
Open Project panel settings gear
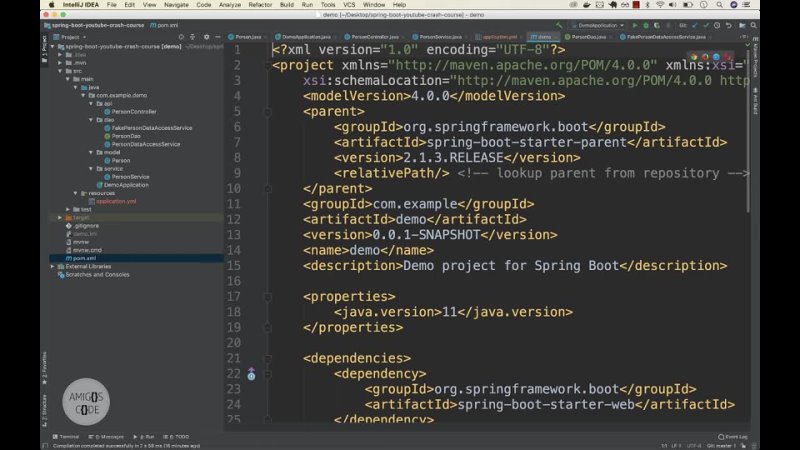206,37
